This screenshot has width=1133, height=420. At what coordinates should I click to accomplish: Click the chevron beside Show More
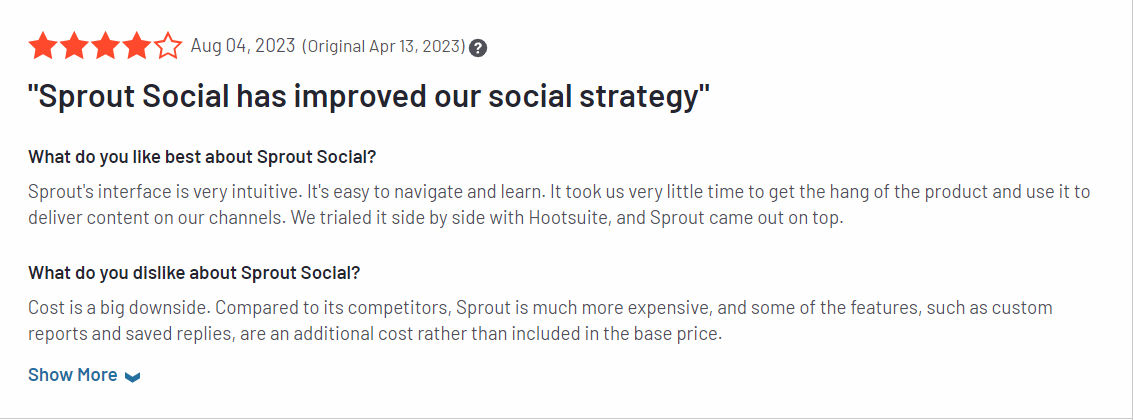[x=132, y=377]
